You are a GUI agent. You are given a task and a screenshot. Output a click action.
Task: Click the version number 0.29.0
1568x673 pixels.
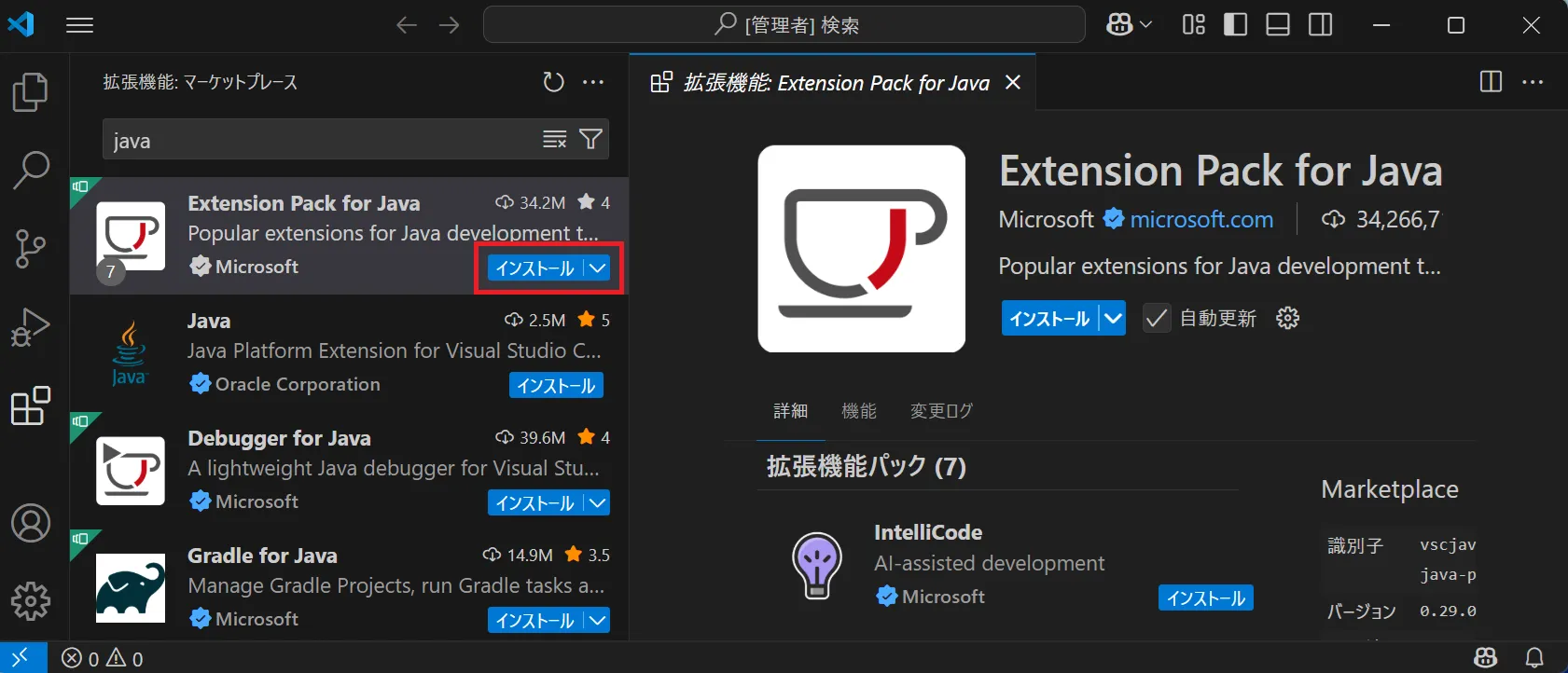click(1448, 611)
